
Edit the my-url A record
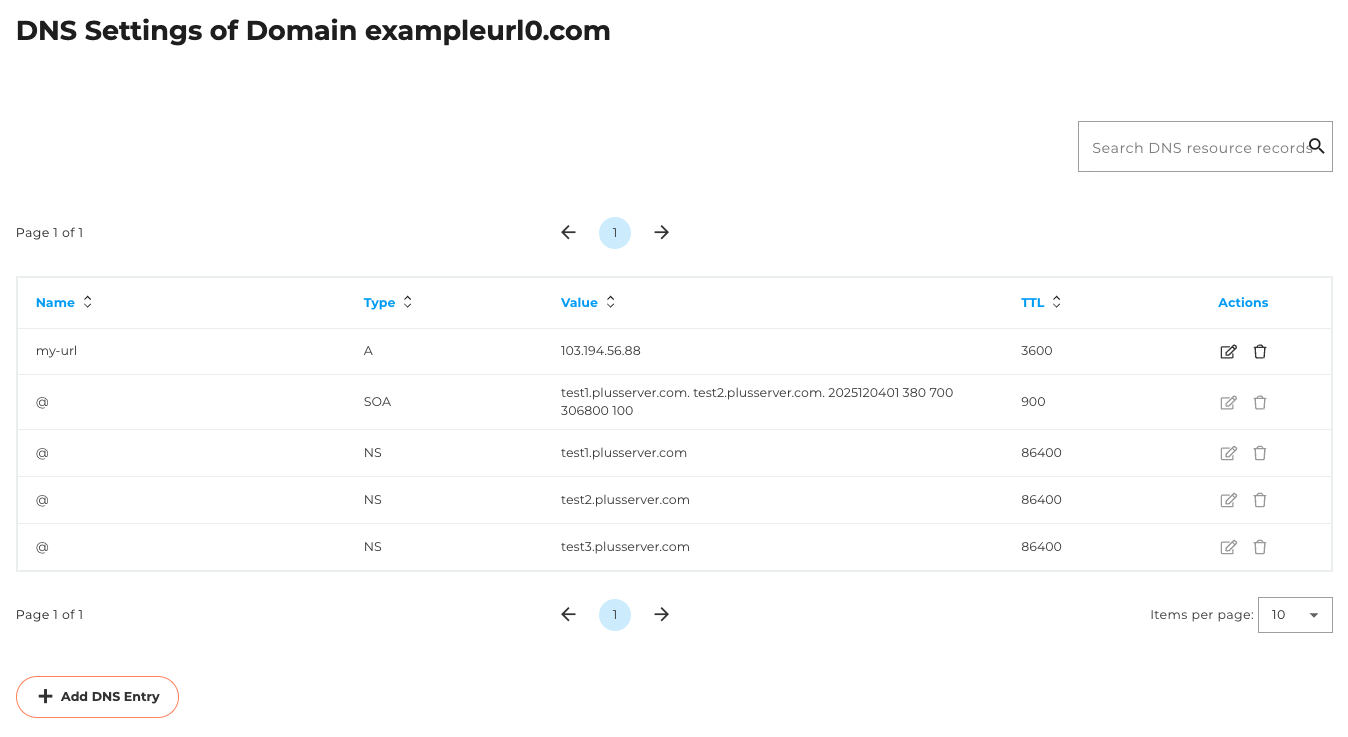click(x=1228, y=351)
